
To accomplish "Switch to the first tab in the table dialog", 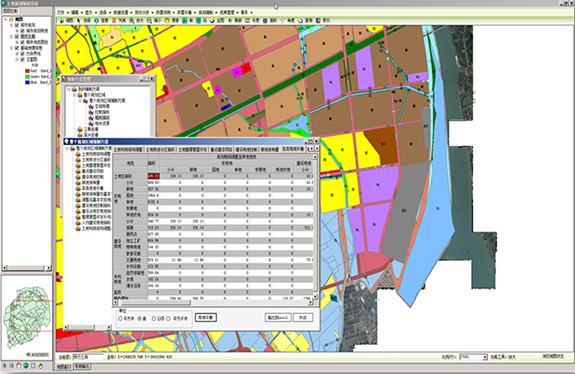I will [128, 150].
